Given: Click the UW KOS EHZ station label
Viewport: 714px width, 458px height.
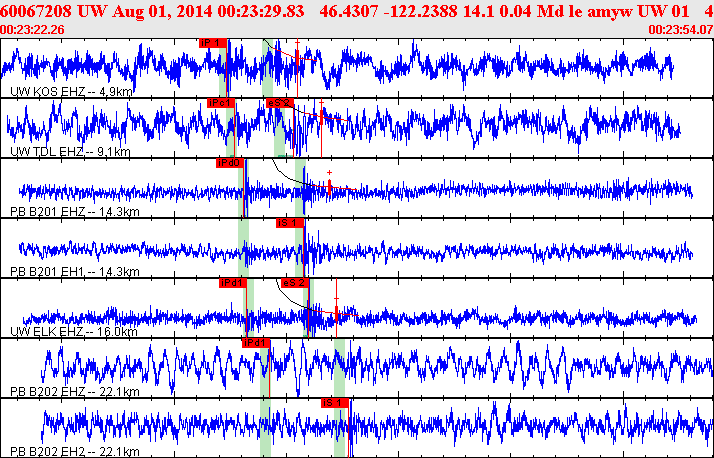Looking at the screenshot, I should click(71, 92).
